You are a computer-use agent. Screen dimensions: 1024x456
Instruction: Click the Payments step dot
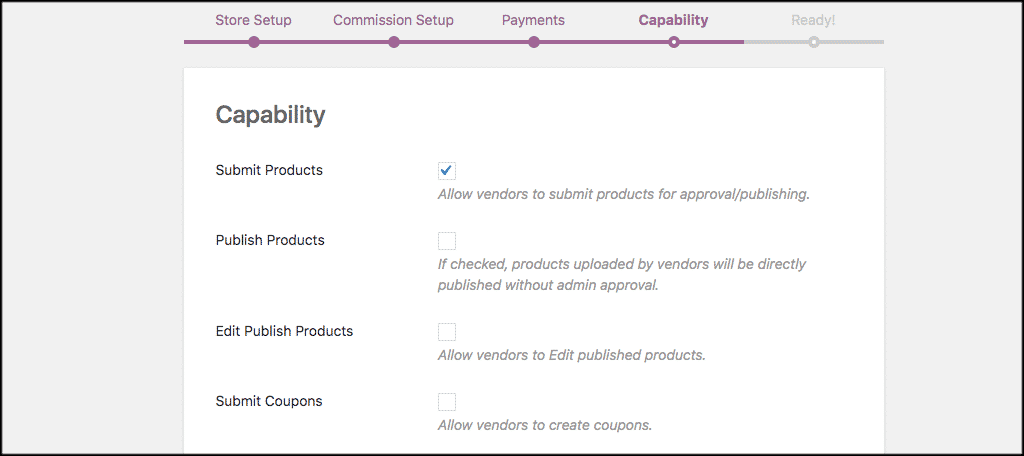(534, 42)
